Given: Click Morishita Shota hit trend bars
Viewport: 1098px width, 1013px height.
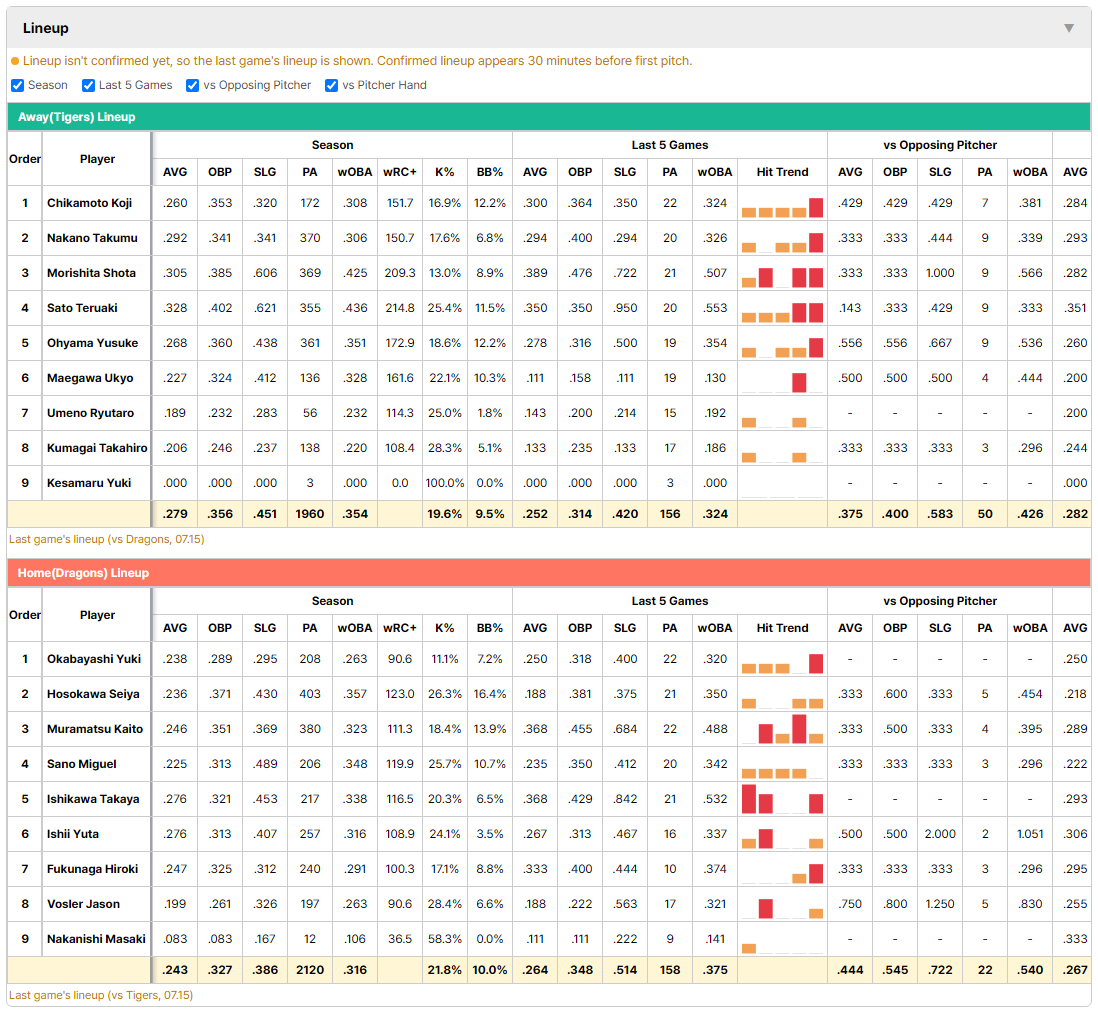Looking at the screenshot, I should click(x=782, y=274).
